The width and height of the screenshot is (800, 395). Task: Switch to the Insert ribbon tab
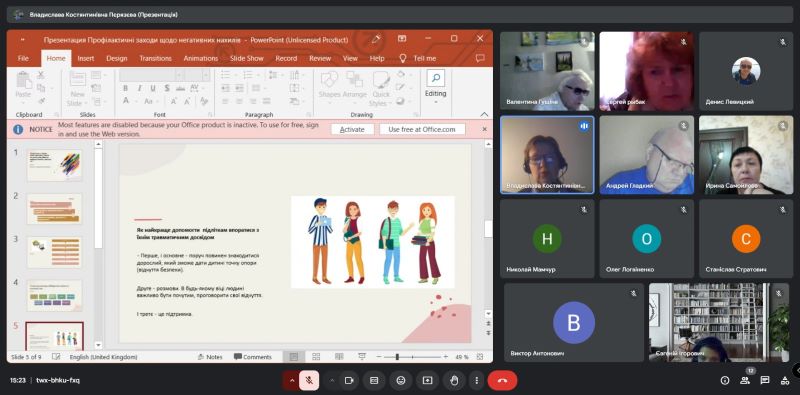[86, 58]
